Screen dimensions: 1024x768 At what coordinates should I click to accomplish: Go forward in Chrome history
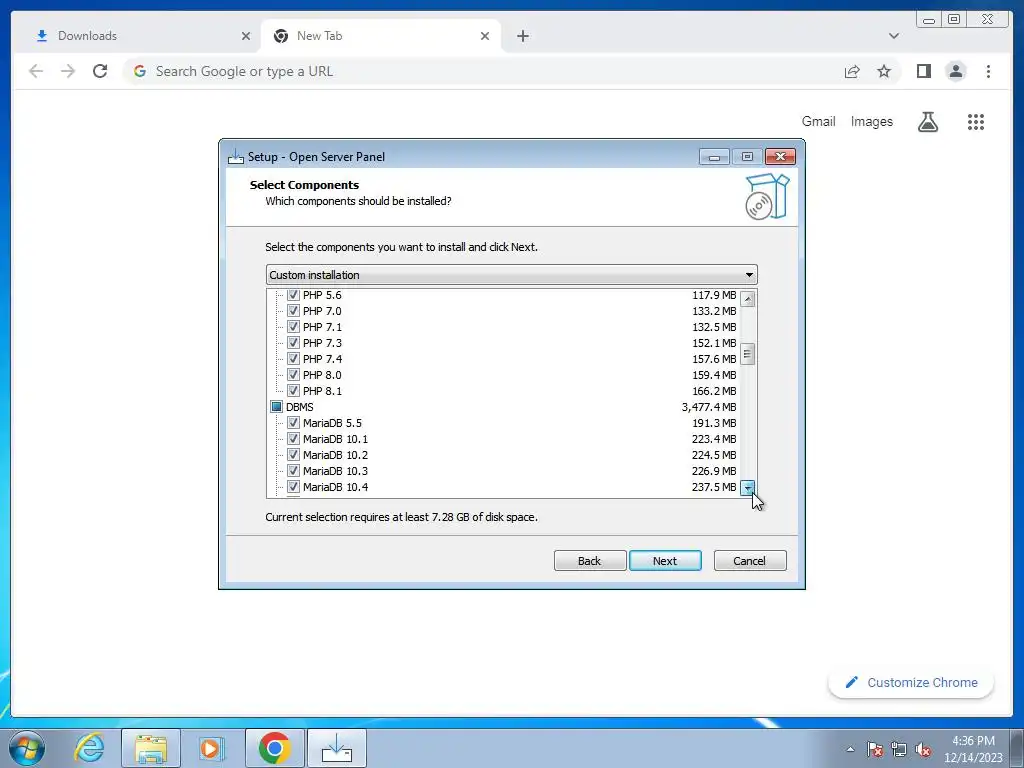click(x=68, y=71)
